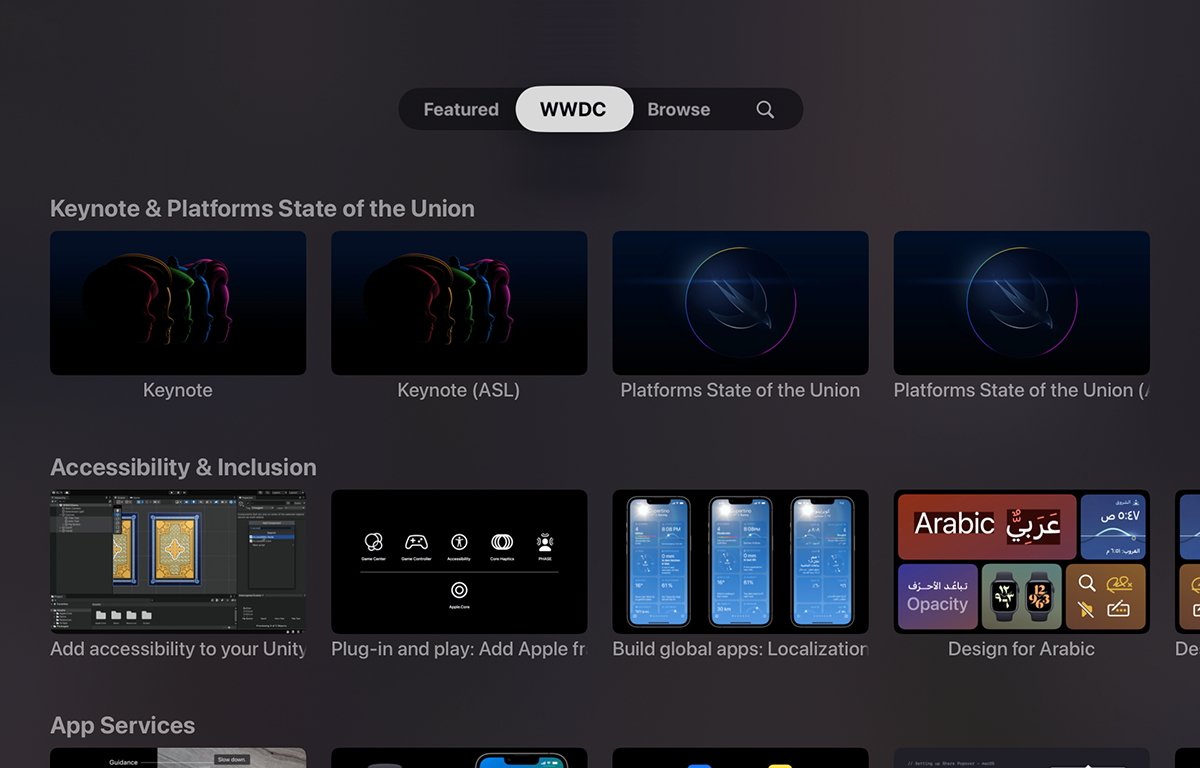This screenshot has width=1200, height=768.
Task: Open the Browse tab
Action: [678, 110]
